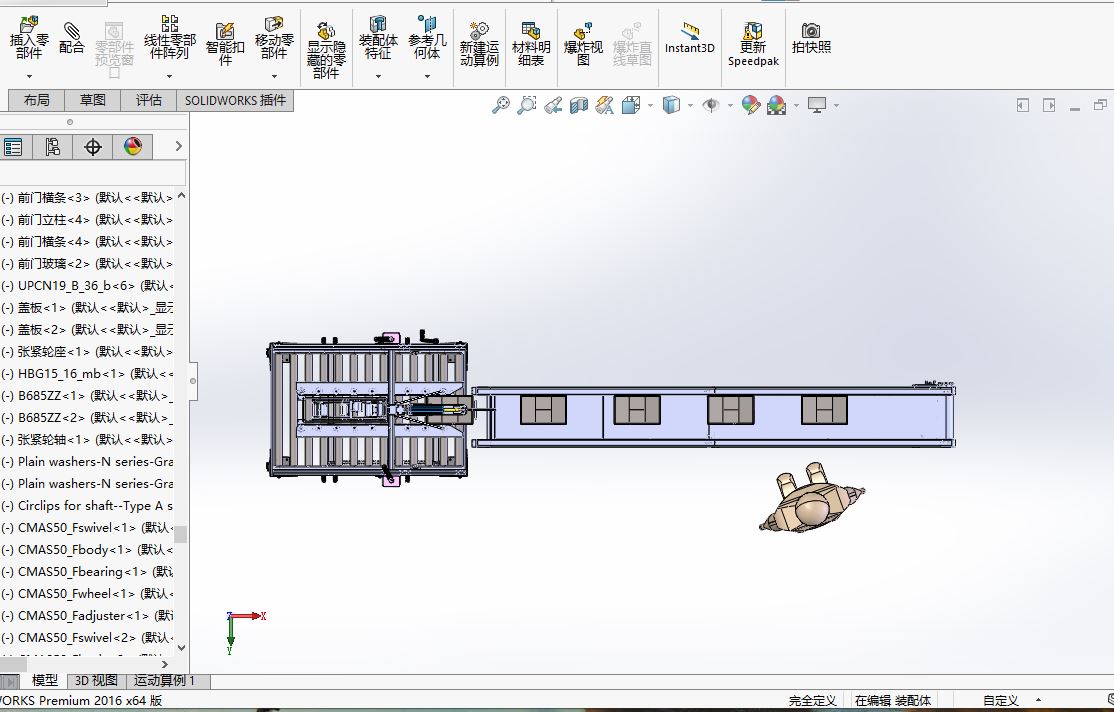Viewport: 1114px width, 712px height.
Task: Click Hide/Show Items eye icon
Action: (710, 105)
